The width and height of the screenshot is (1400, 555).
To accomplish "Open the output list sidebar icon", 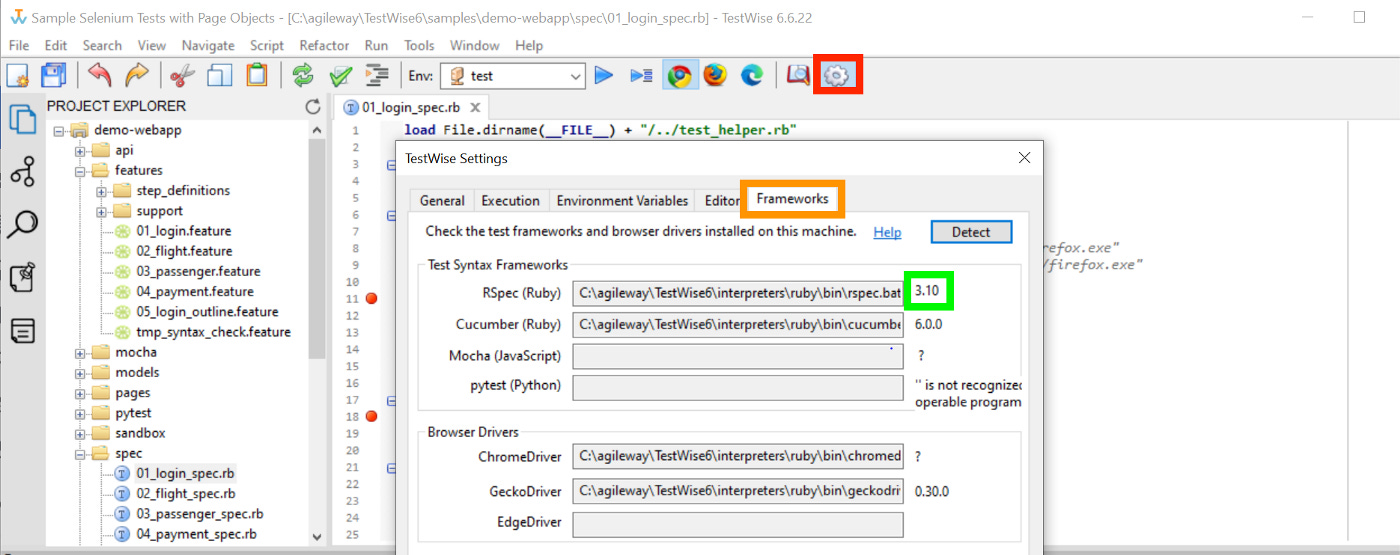I will (x=22, y=331).
